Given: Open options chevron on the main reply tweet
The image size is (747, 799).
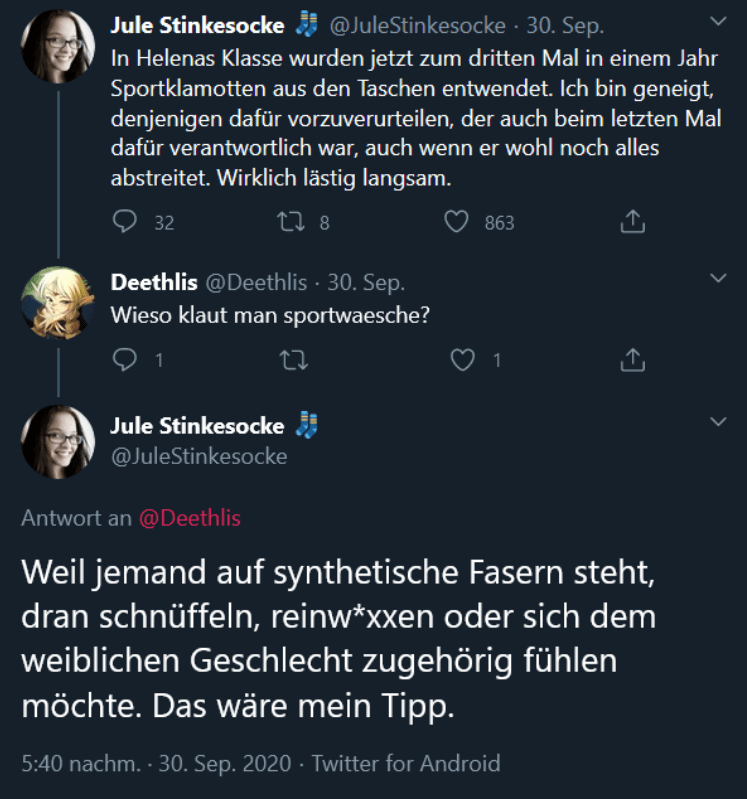Looking at the screenshot, I should point(718,422).
